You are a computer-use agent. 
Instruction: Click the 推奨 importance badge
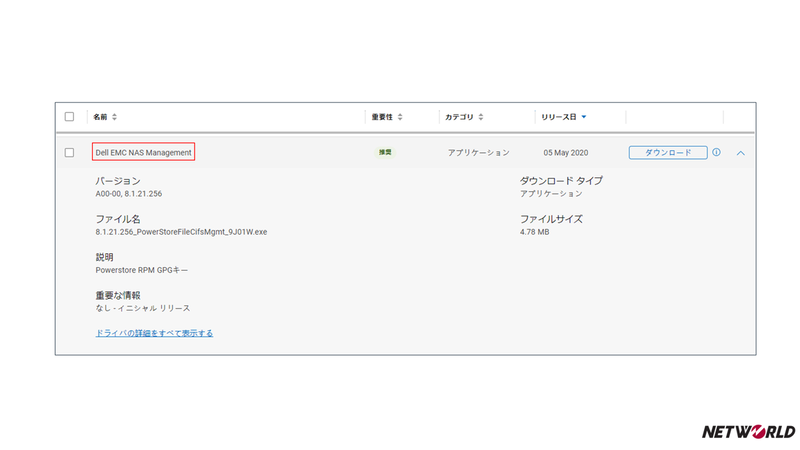point(385,152)
